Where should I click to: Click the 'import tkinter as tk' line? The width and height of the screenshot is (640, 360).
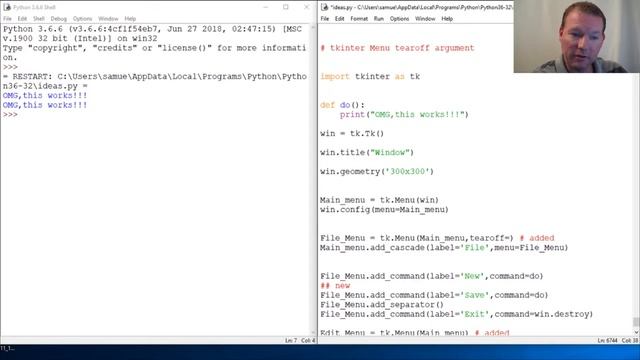tap(370, 77)
